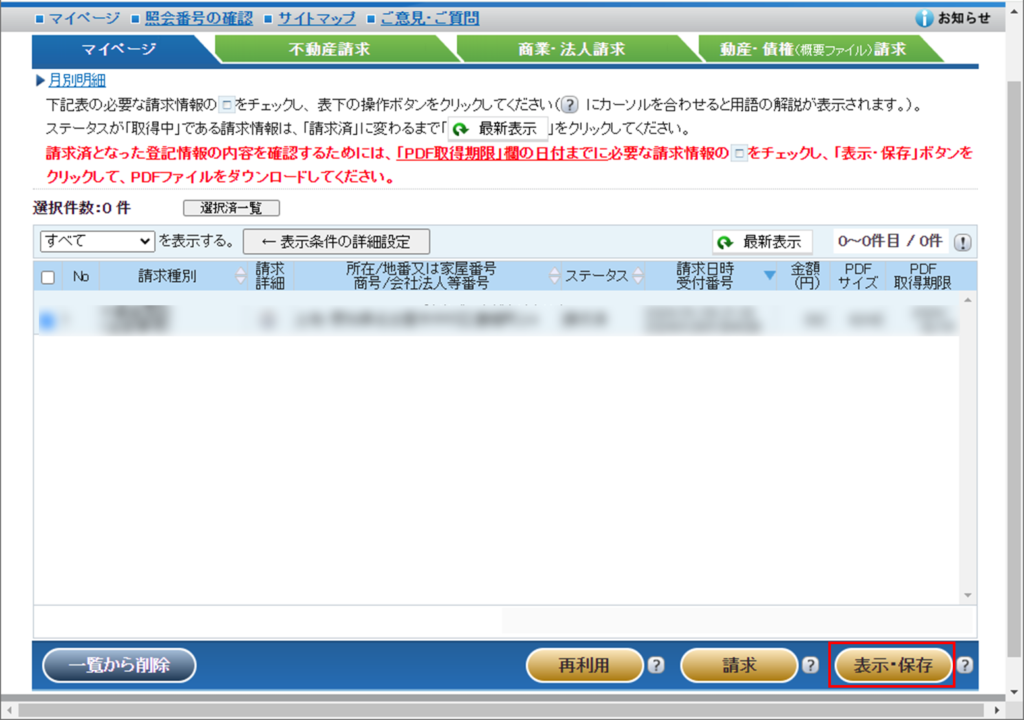Click 一覧から削除 button
The width and height of the screenshot is (1024, 720).
click(119, 665)
